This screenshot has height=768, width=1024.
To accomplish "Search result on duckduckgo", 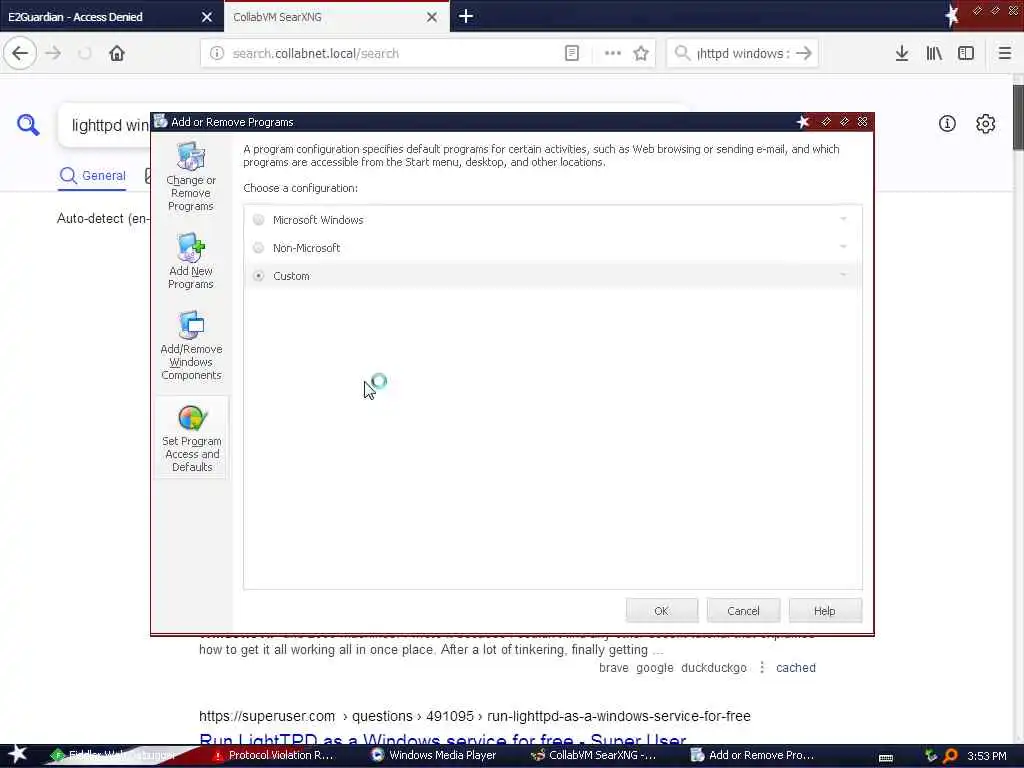I will point(714,667).
